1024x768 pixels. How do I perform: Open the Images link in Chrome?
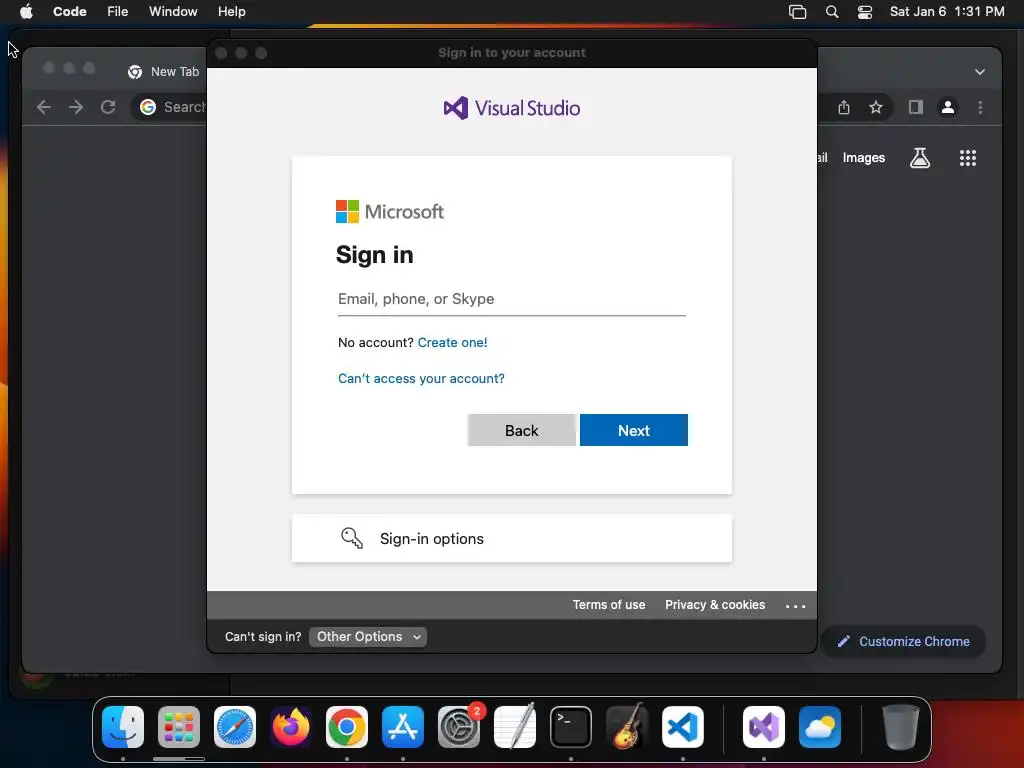(x=864, y=157)
